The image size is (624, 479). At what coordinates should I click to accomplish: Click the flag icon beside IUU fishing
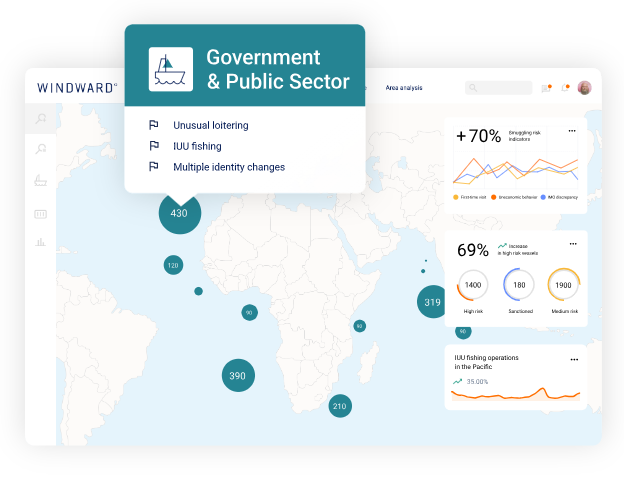pos(154,146)
